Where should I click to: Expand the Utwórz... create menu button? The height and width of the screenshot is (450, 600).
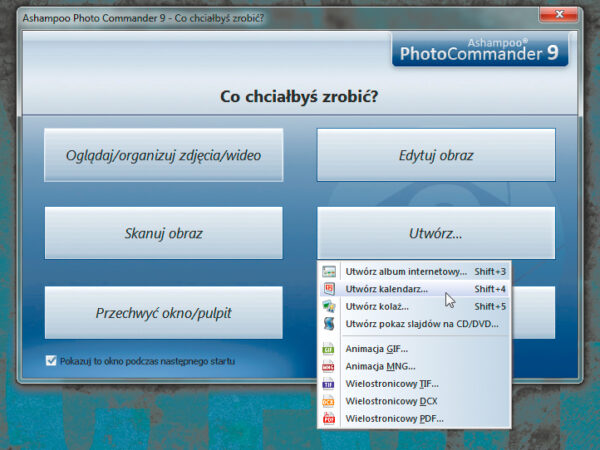pos(435,234)
